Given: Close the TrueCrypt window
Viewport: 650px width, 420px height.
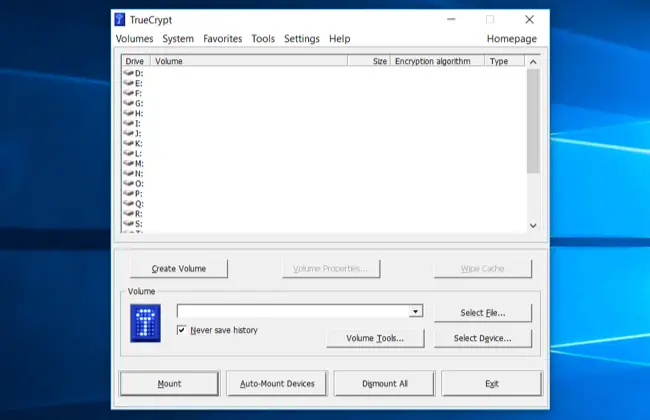Looking at the screenshot, I should click(x=529, y=19).
